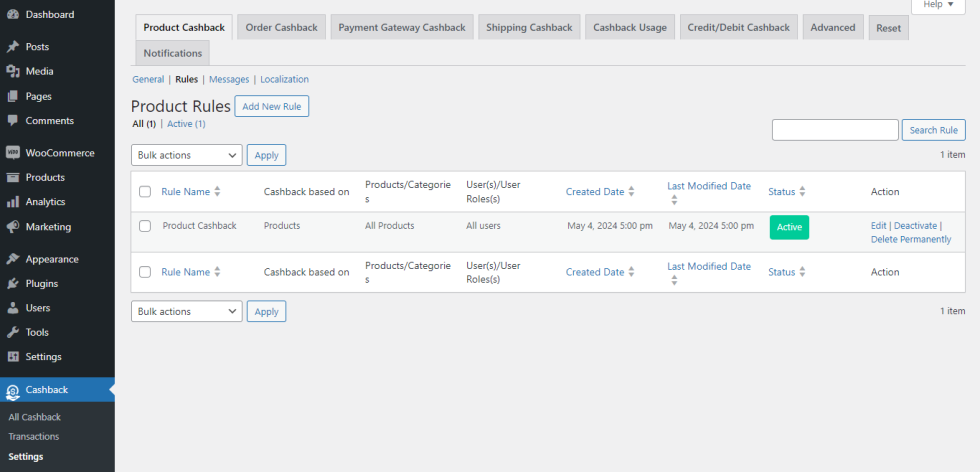Tick the Product Cashback row checkbox

tap(145, 226)
